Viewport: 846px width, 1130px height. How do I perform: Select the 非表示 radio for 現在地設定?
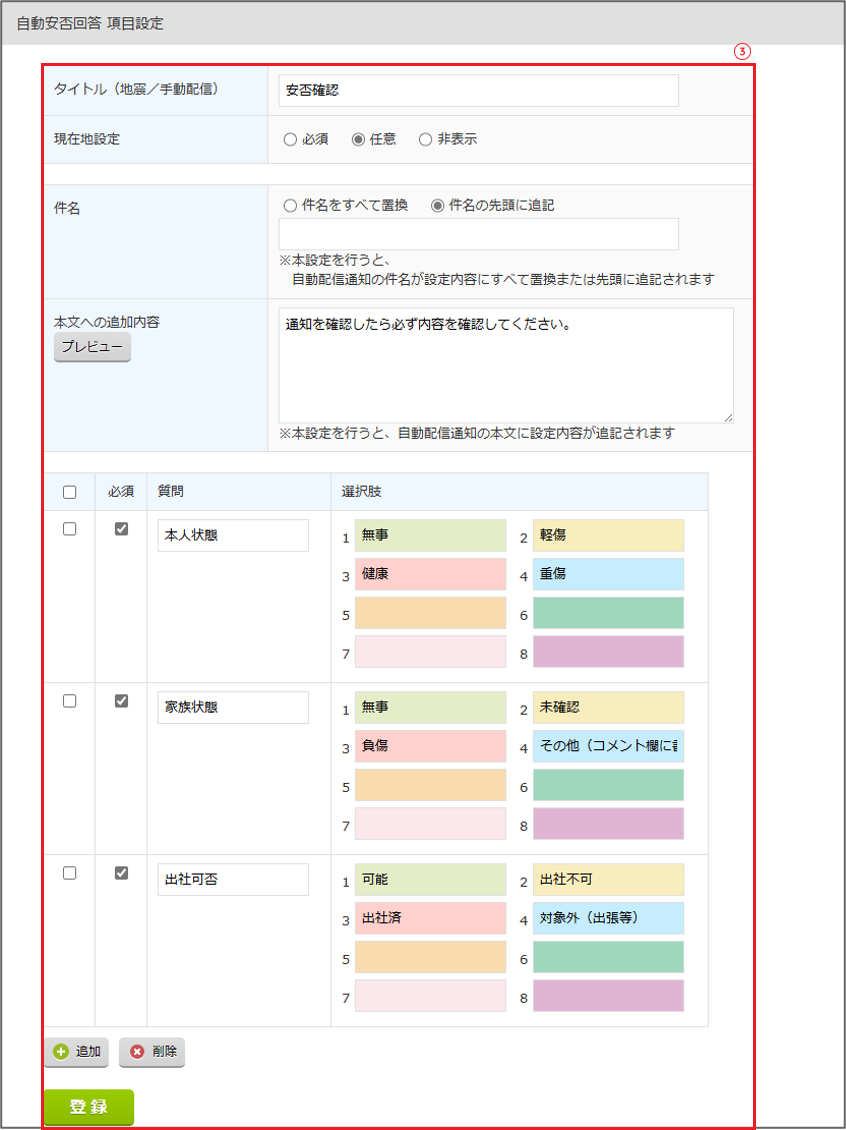(425, 140)
